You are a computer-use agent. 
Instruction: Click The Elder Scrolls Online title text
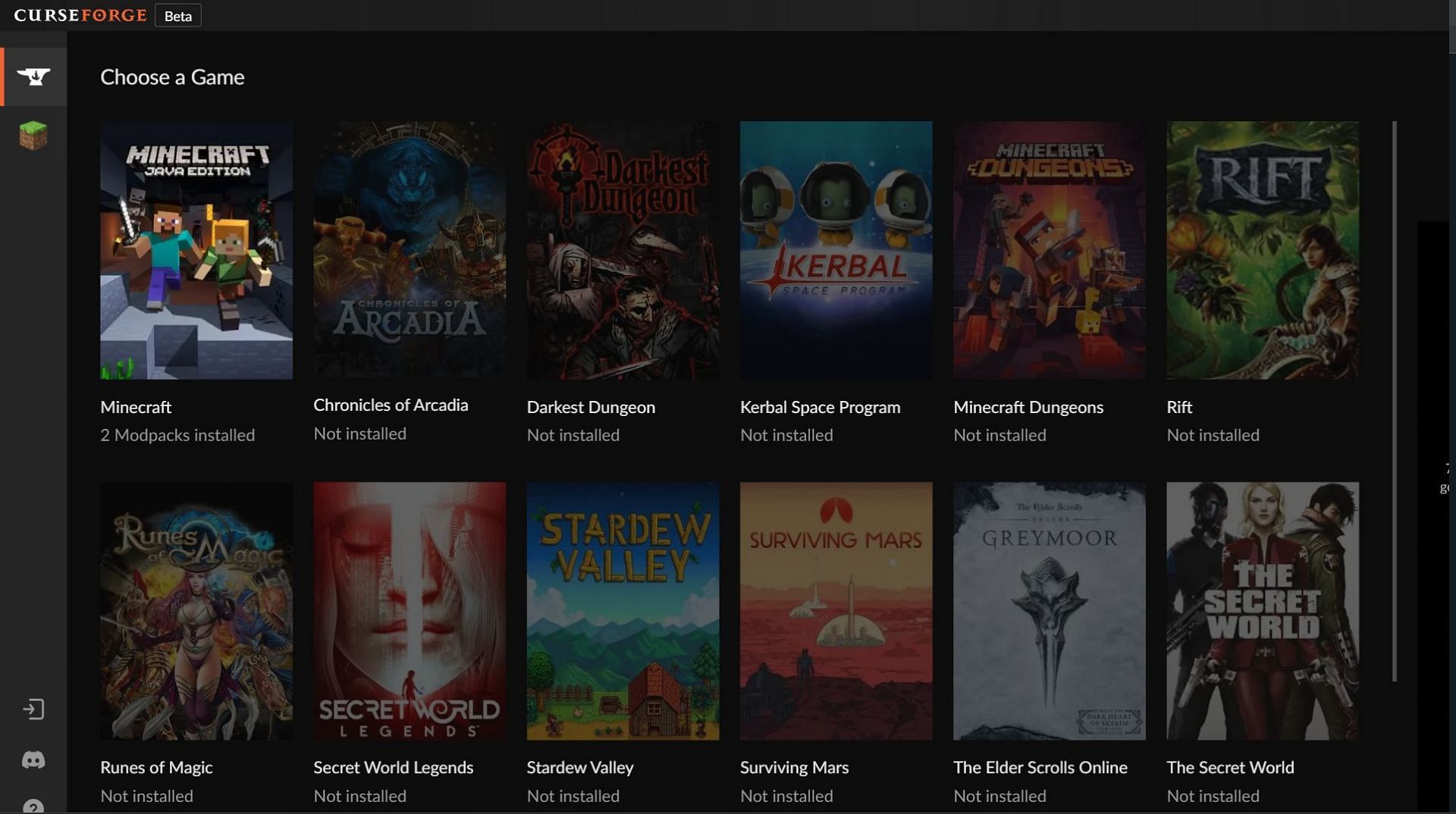pos(1040,767)
